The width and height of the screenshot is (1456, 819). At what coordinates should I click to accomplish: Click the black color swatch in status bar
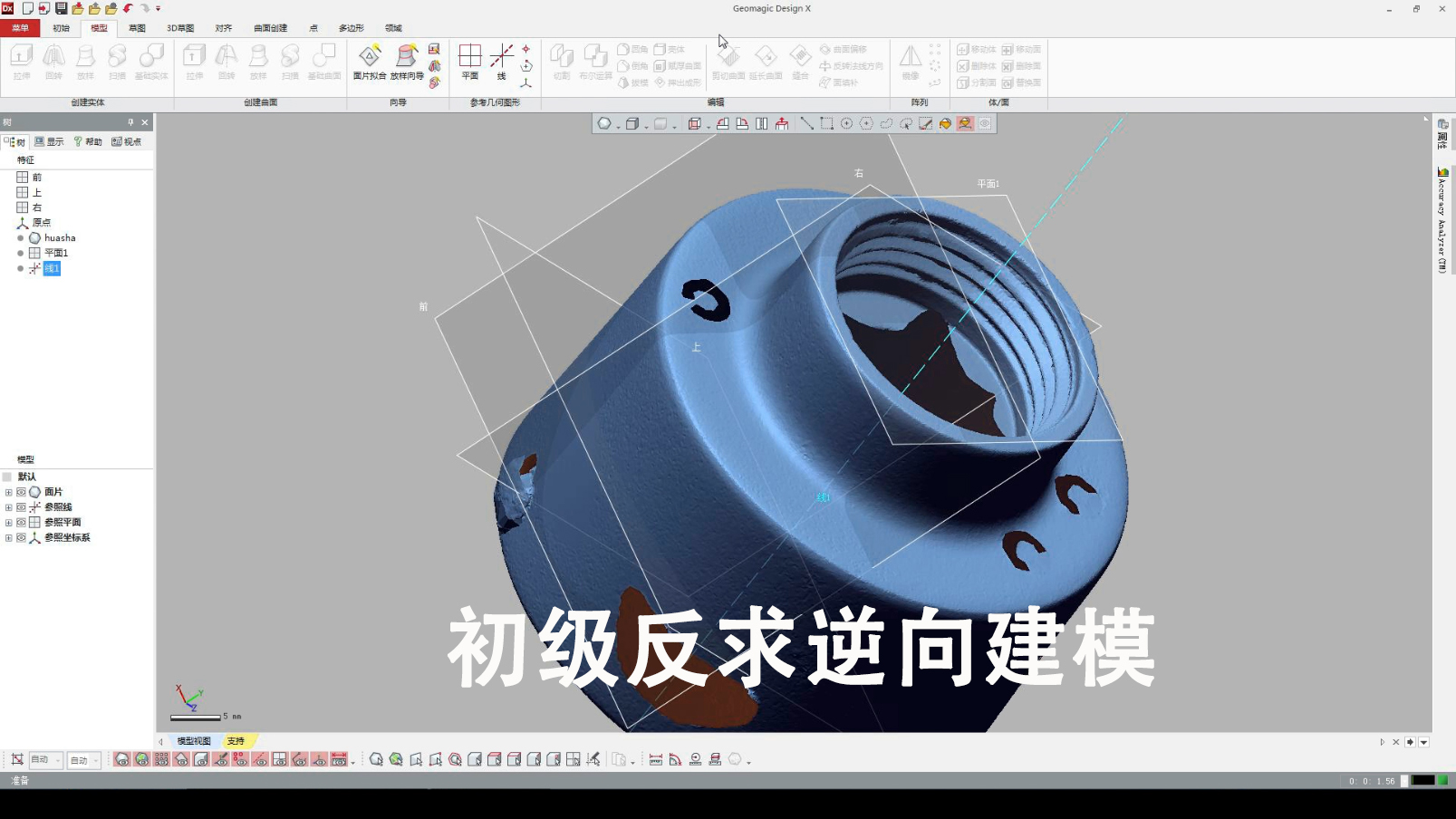tap(1422, 780)
